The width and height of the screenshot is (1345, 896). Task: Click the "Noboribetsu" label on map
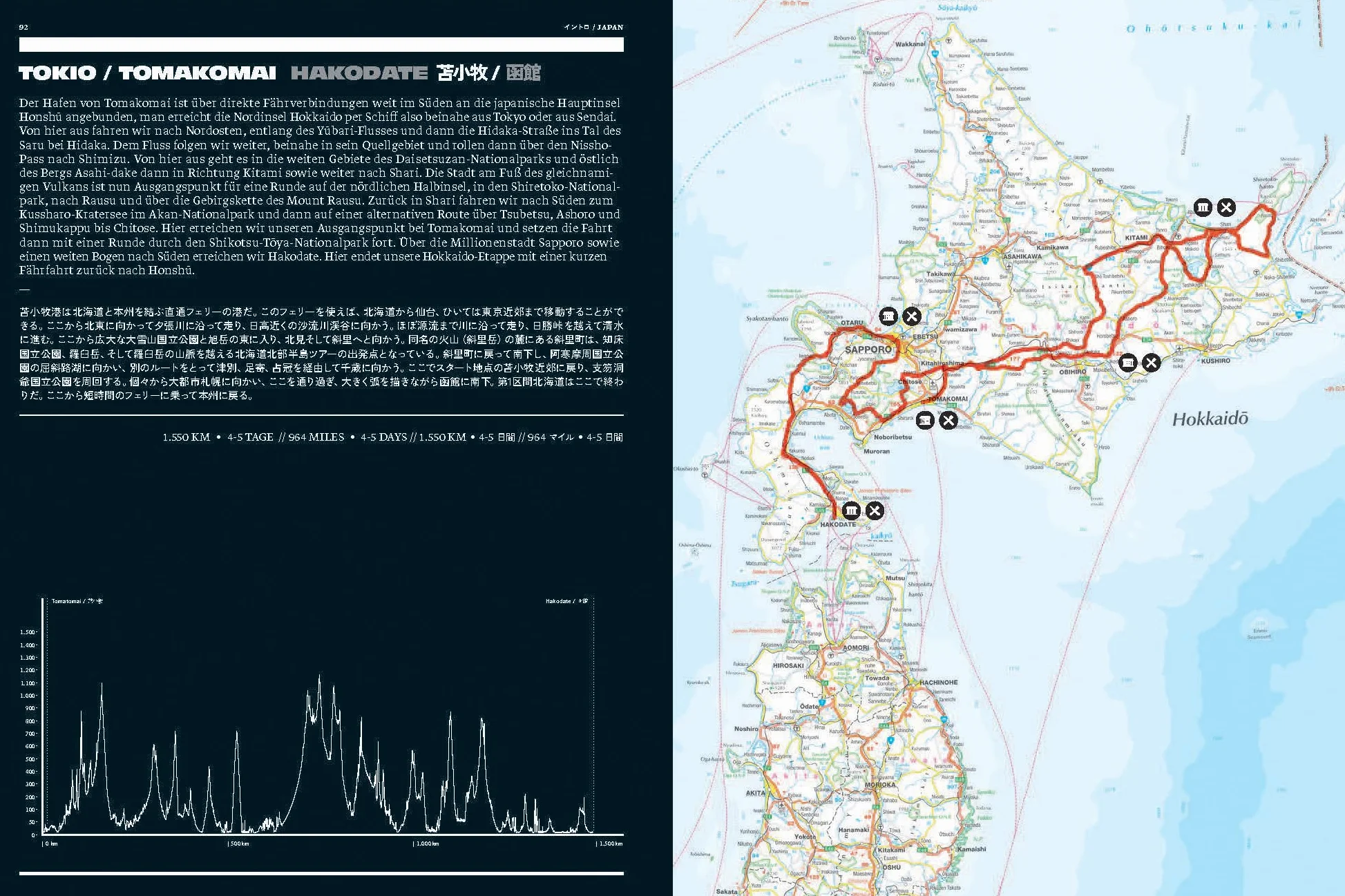pyautogui.click(x=893, y=437)
